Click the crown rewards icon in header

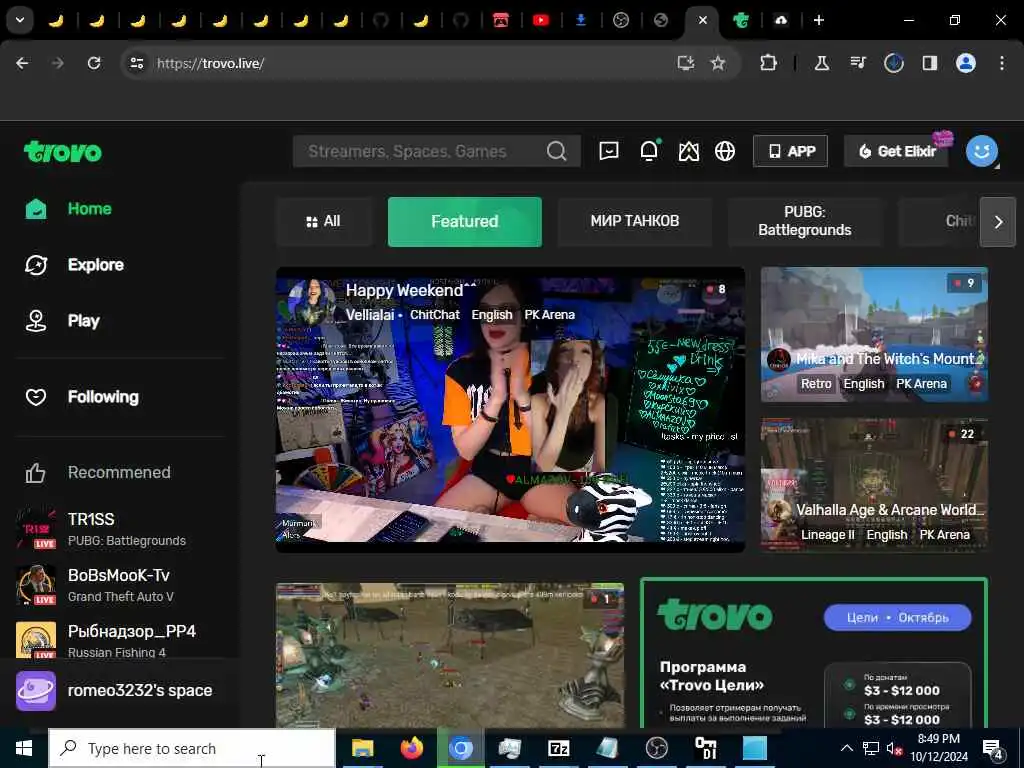(x=688, y=152)
